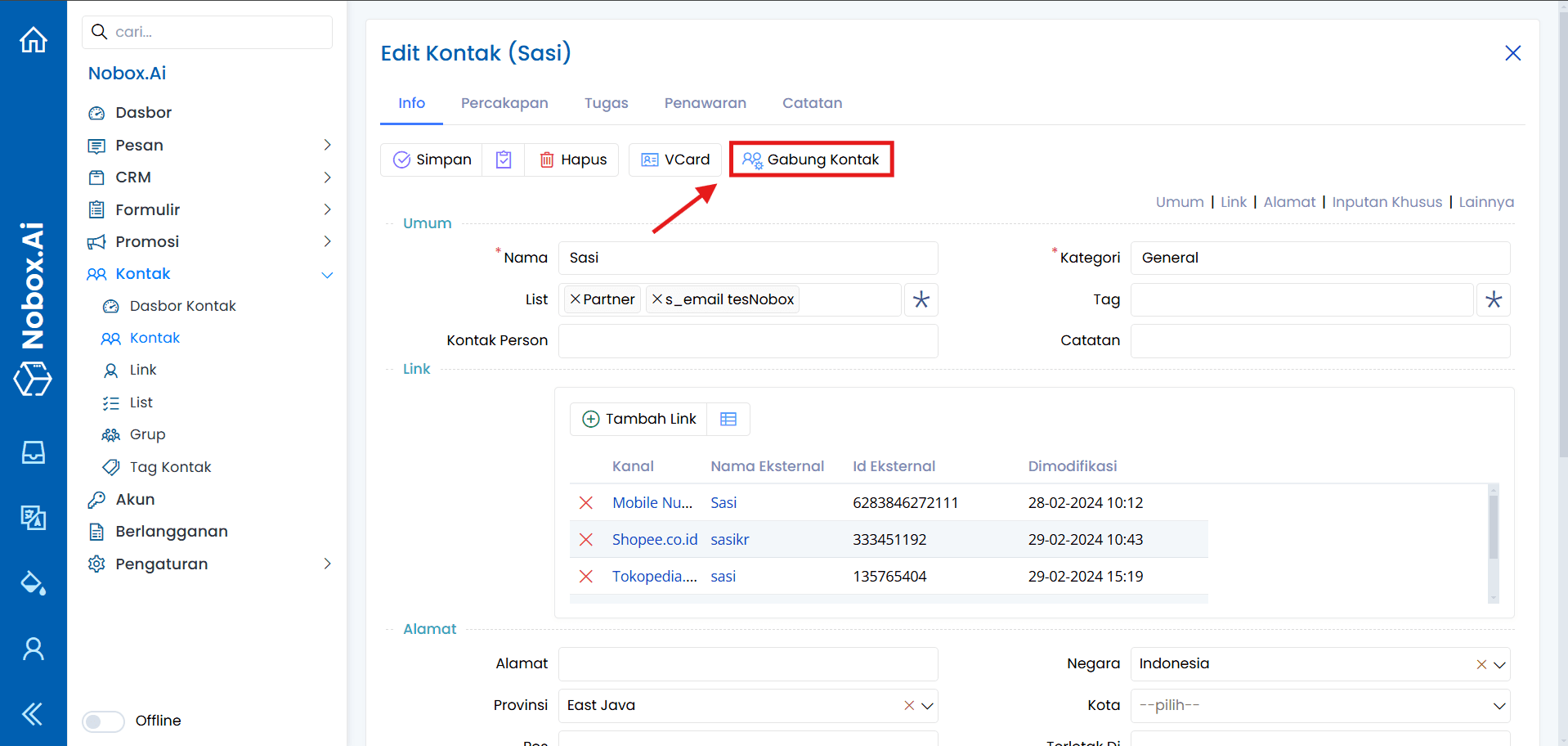The height and width of the screenshot is (746, 1568).
Task: Remove the Partner tag from List
Action: click(576, 299)
